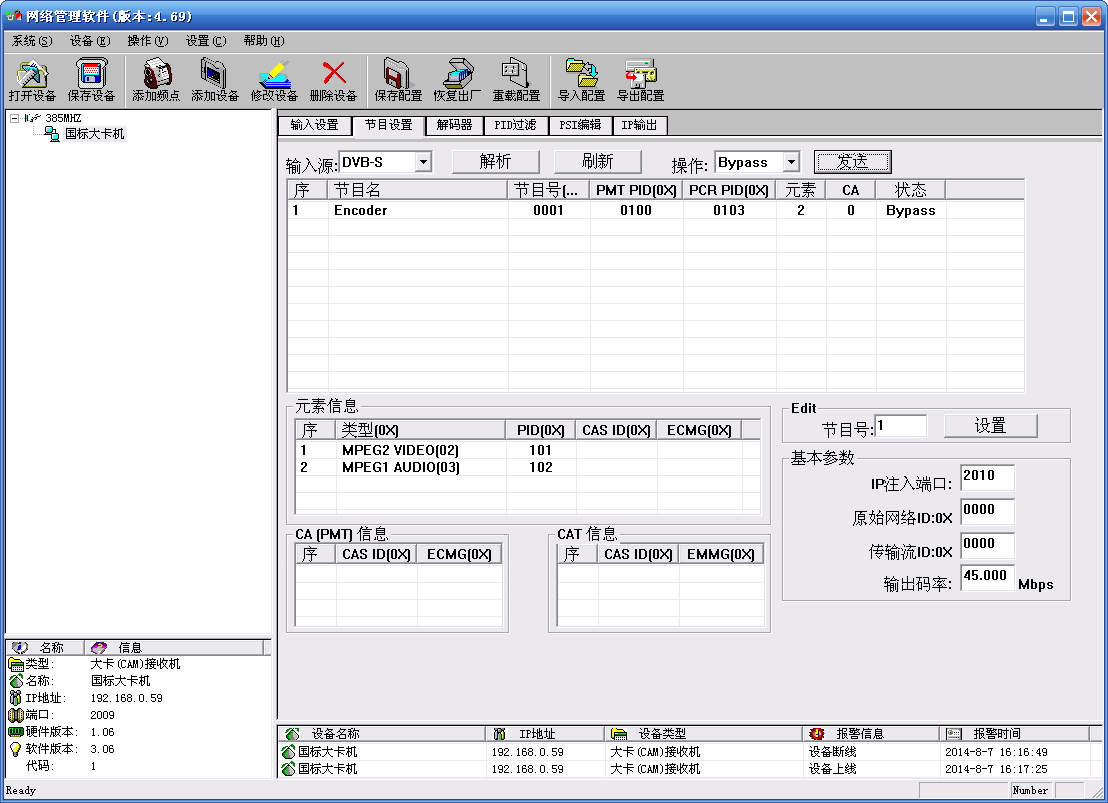Click the 设置 button in Edit group
Screen dimensions: 1108x803
pos(990,426)
